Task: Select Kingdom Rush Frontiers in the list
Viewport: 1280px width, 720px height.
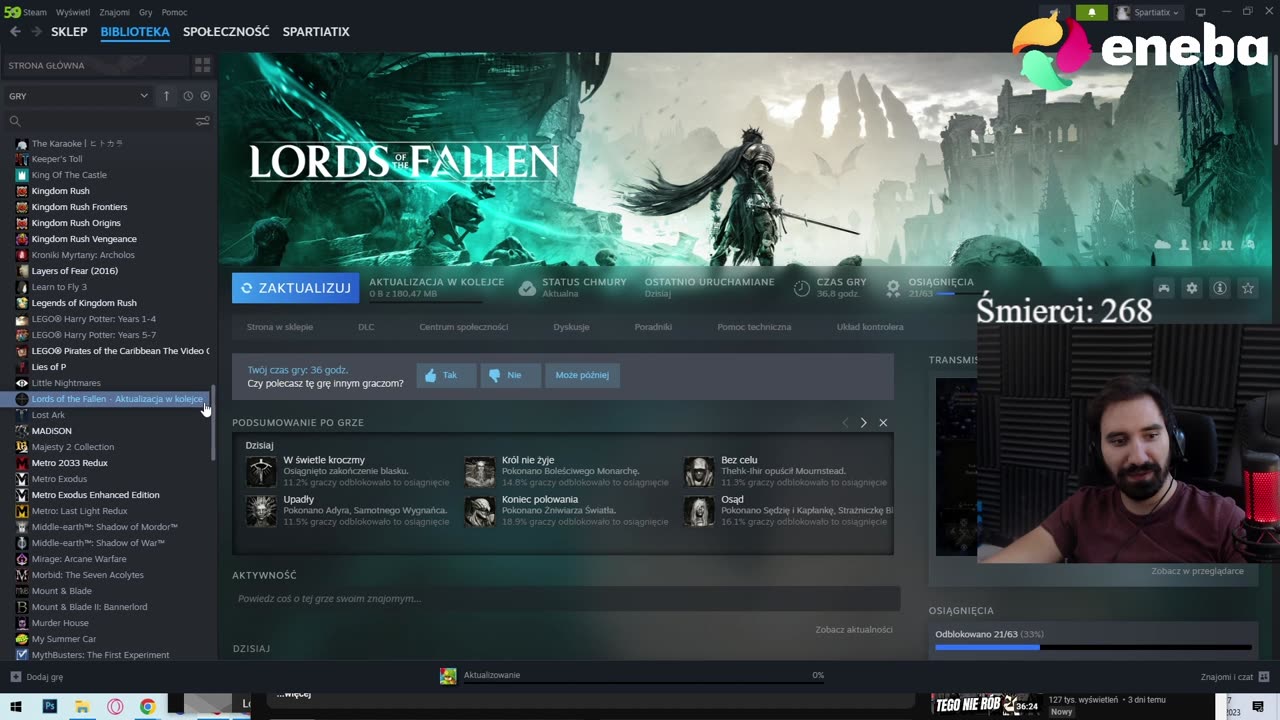Action: click(79, 207)
